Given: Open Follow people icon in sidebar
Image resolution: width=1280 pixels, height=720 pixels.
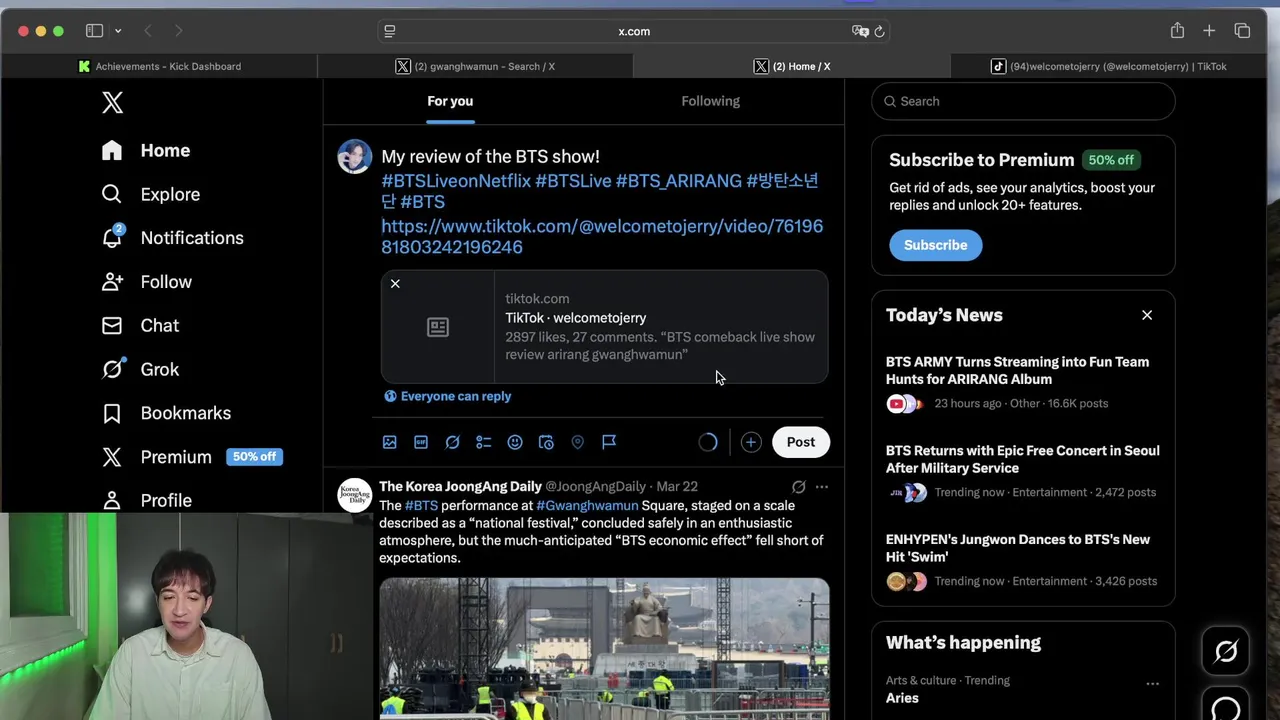Looking at the screenshot, I should click(112, 282).
